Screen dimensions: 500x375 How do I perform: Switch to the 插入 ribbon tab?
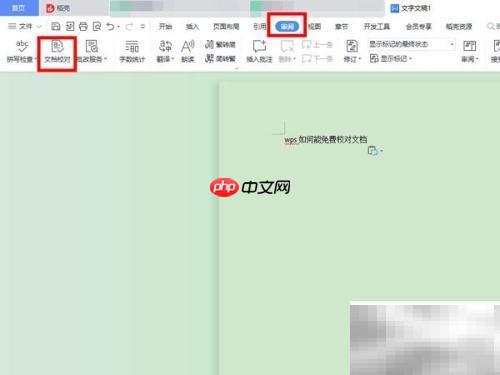pos(192,26)
